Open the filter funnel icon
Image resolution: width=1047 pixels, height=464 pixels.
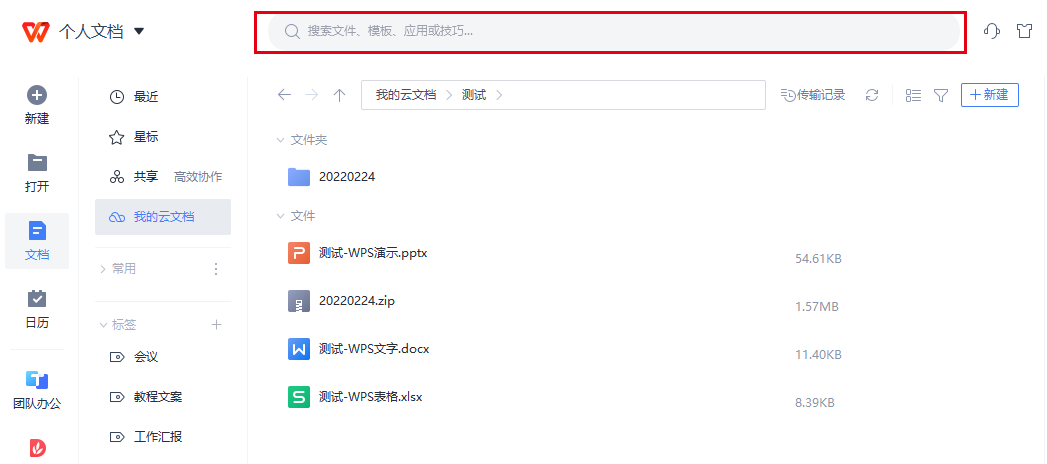pyautogui.click(x=941, y=95)
